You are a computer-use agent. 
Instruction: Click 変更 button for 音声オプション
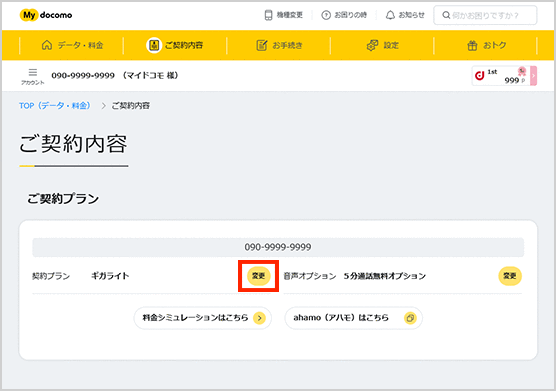[x=510, y=276]
